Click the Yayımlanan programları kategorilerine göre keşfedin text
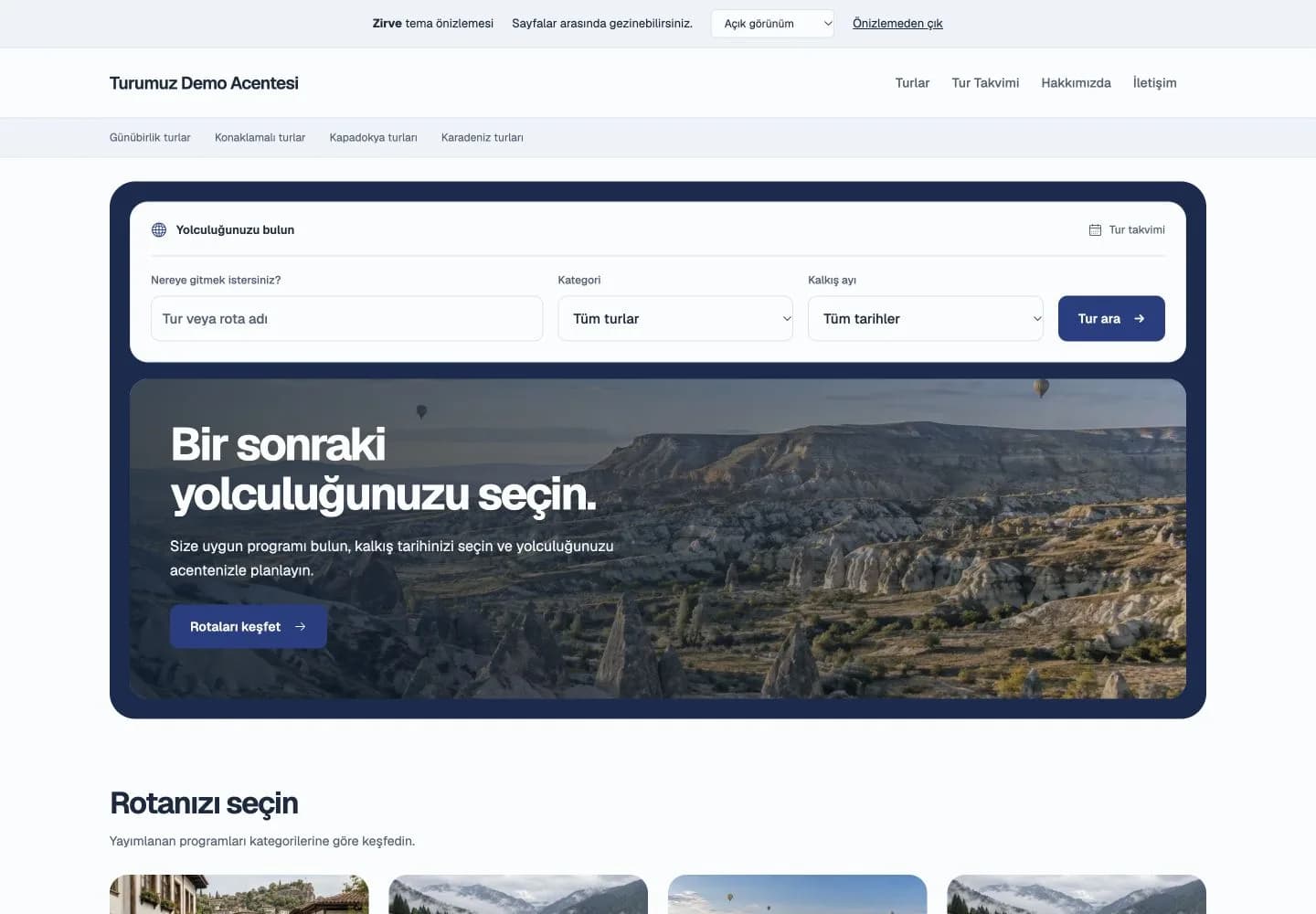 point(262,841)
